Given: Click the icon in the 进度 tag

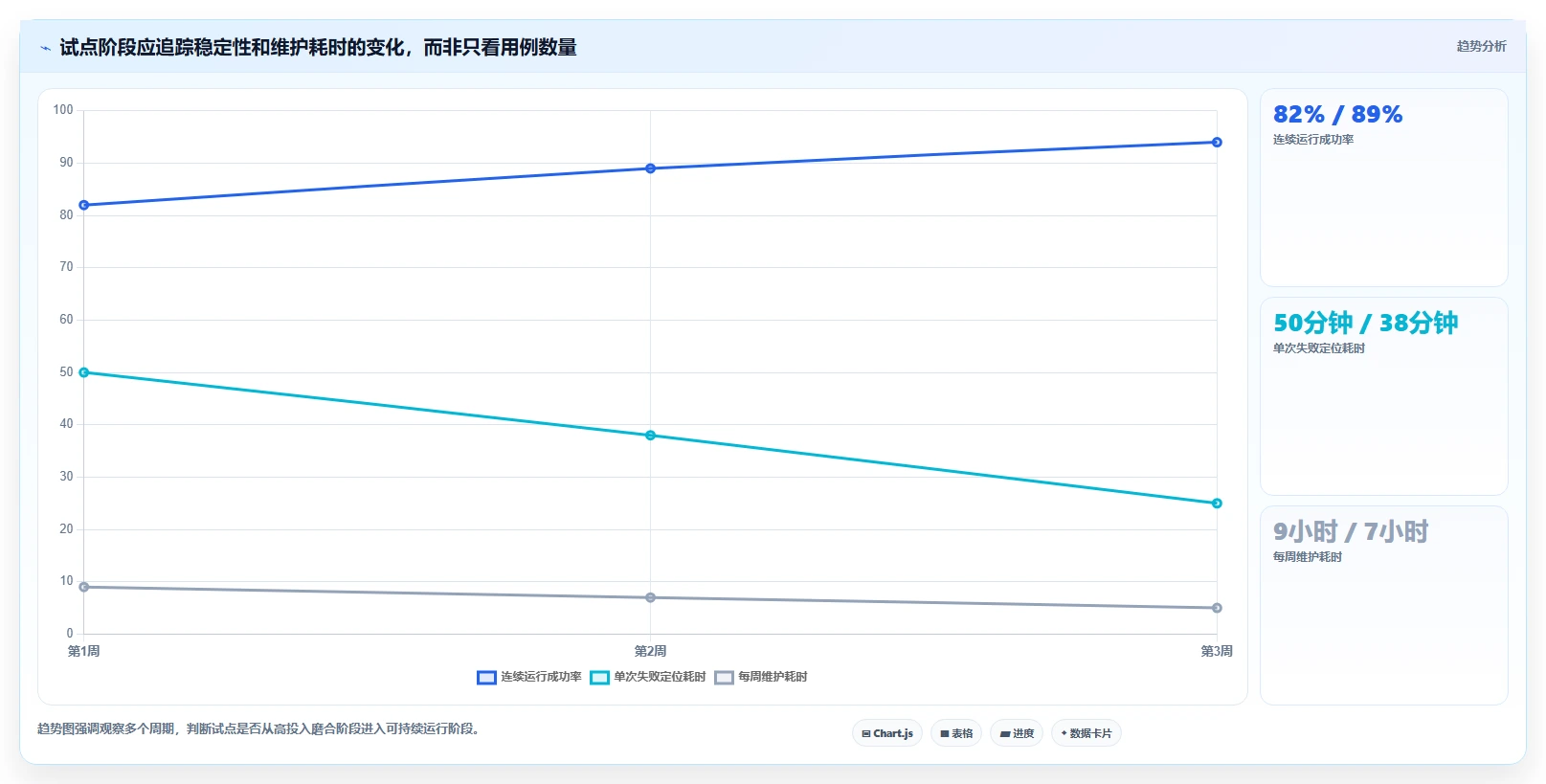Looking at the screenshot, I should coord(1005,734).
